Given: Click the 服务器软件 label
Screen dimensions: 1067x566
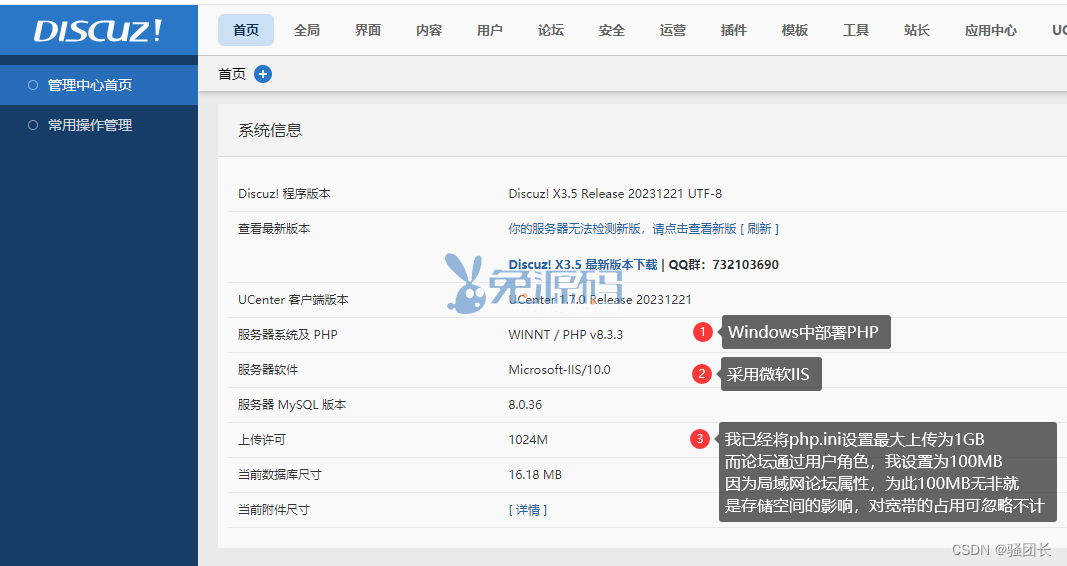Looking at the screenshot, I should pos(268,369).
